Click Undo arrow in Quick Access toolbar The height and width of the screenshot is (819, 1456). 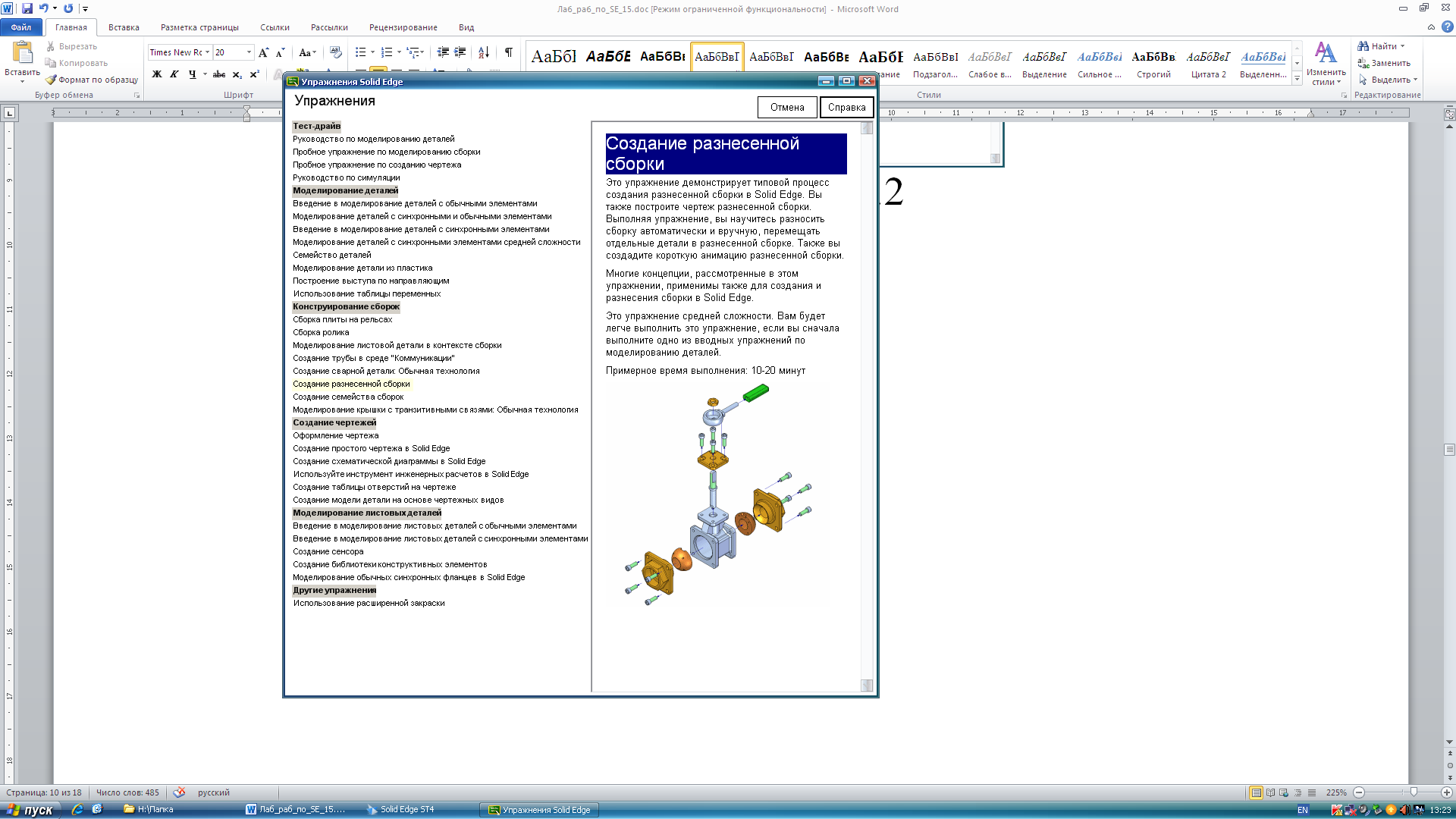(44, 8)
